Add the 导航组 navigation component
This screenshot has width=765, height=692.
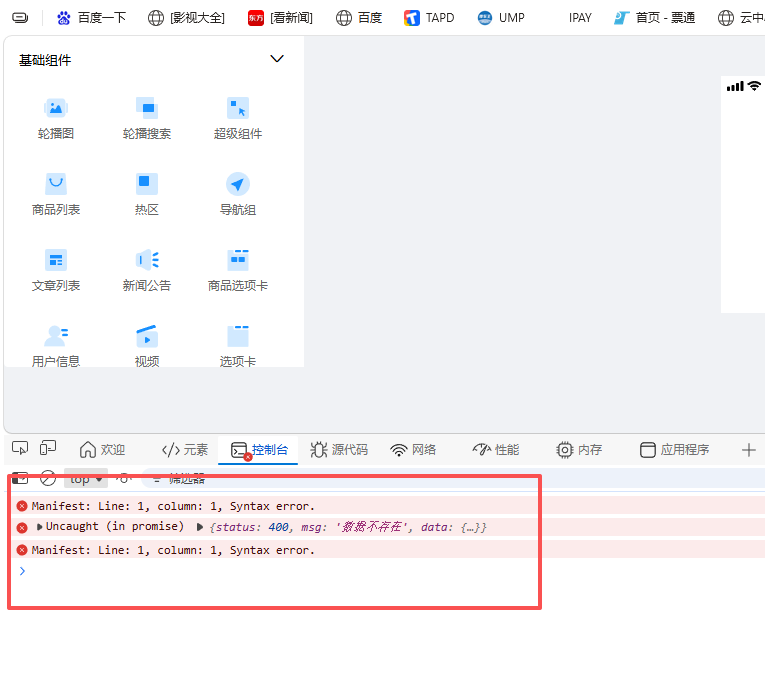(238, 195)
